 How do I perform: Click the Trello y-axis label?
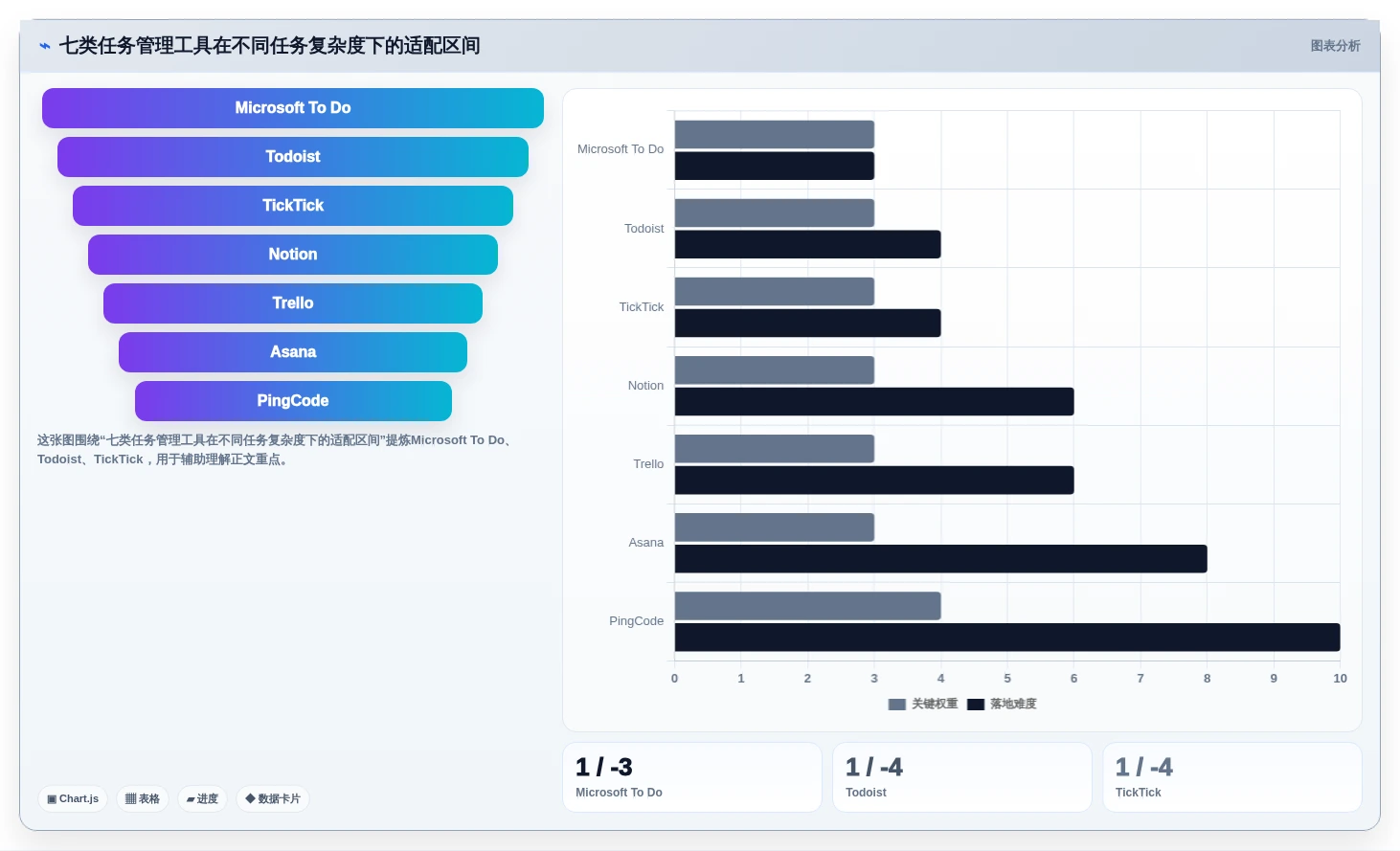648,464
